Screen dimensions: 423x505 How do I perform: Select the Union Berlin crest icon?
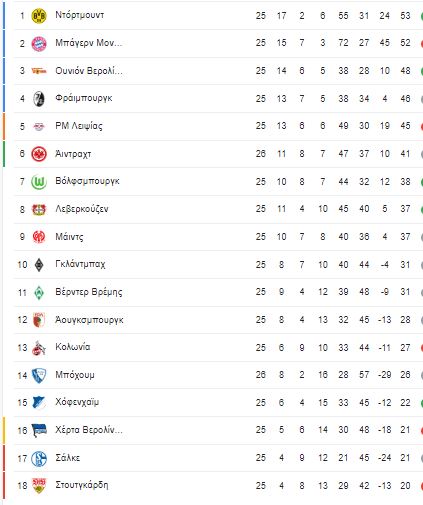tap(39, 71)
